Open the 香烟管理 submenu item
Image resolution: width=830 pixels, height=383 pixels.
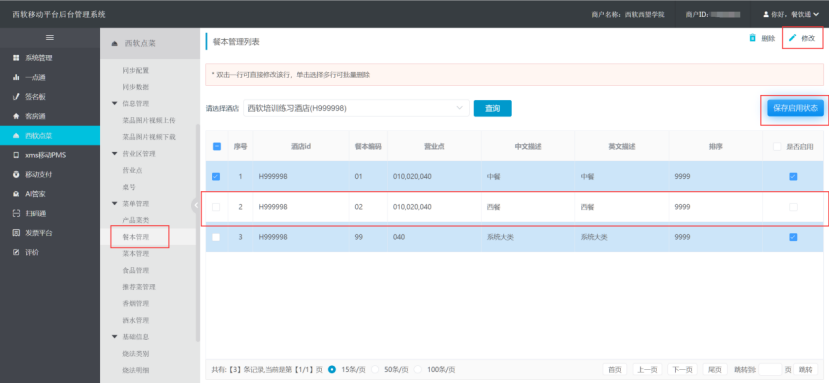[x=136, y=304]
